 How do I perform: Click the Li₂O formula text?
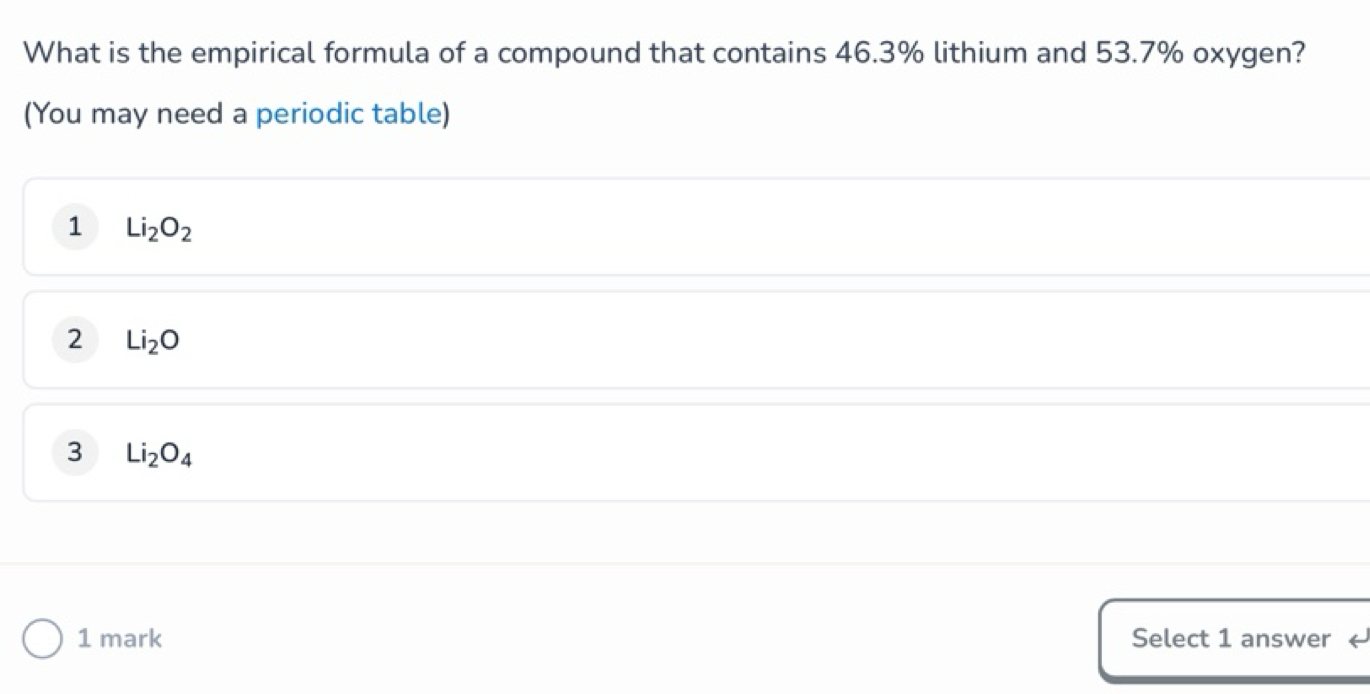point(153,342)
